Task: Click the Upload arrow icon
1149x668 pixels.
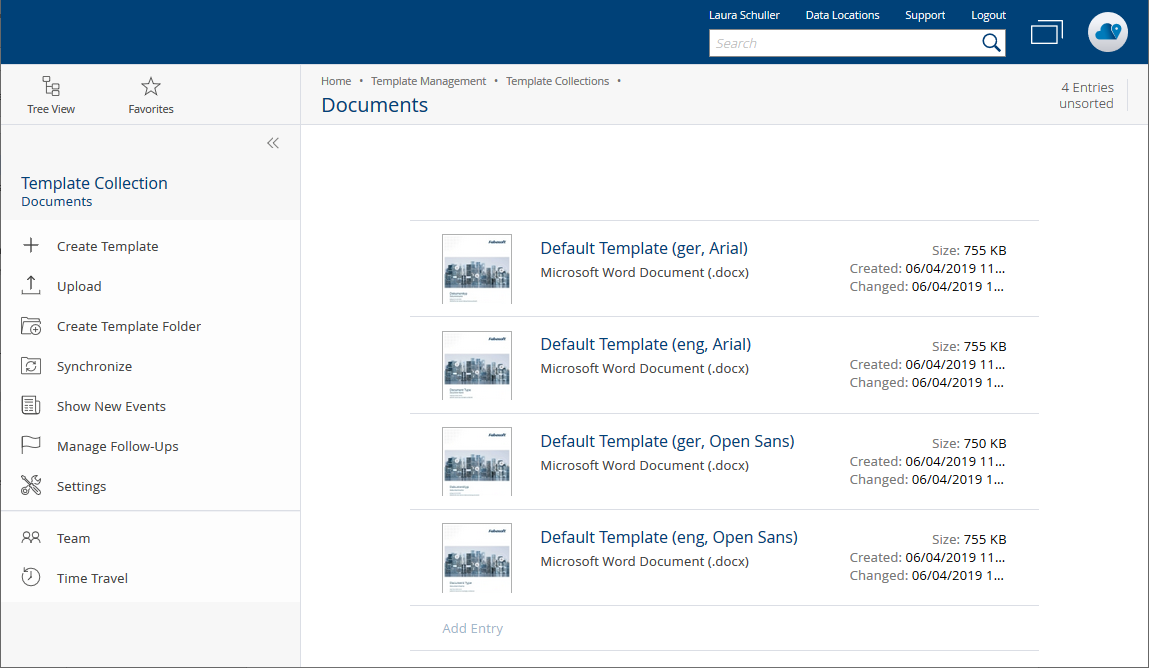Action: [31, 286]
